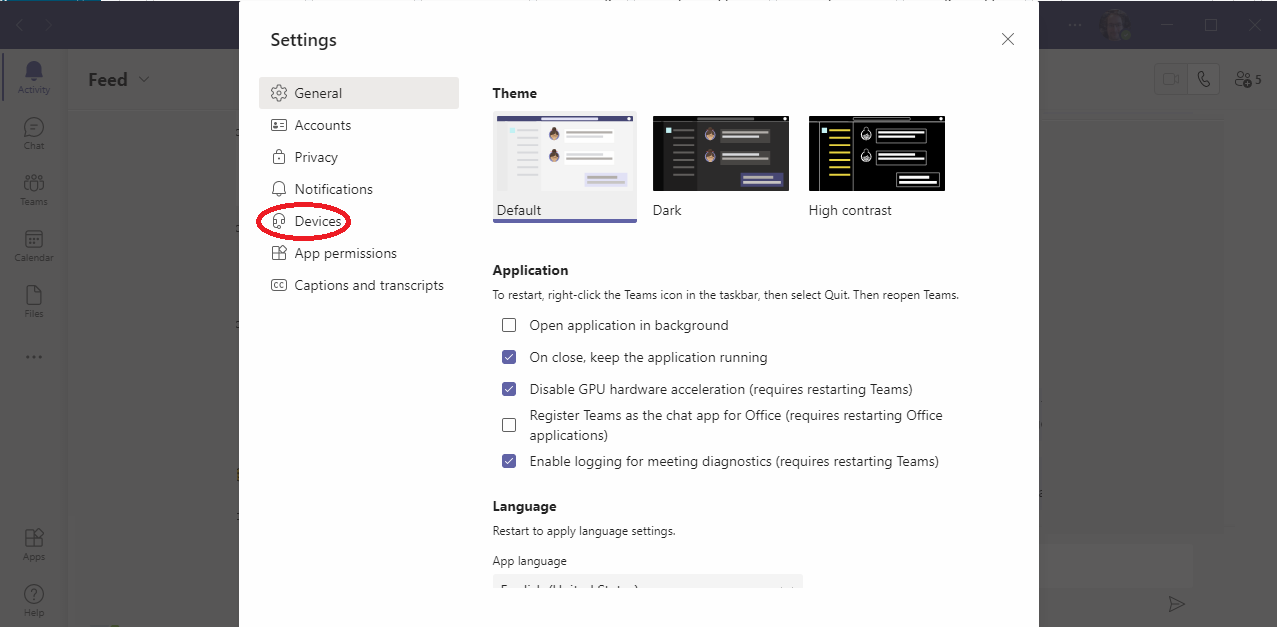The width and height of the screenshot is (1280, 627).
Task: Select Notifications settings category
Action: coord(359,189)
